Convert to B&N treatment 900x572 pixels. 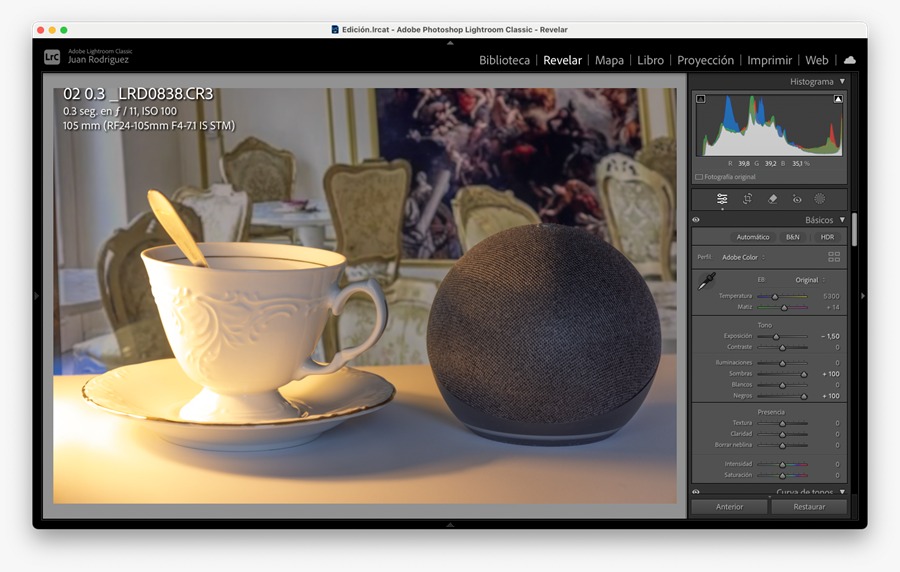pos(793,237)
